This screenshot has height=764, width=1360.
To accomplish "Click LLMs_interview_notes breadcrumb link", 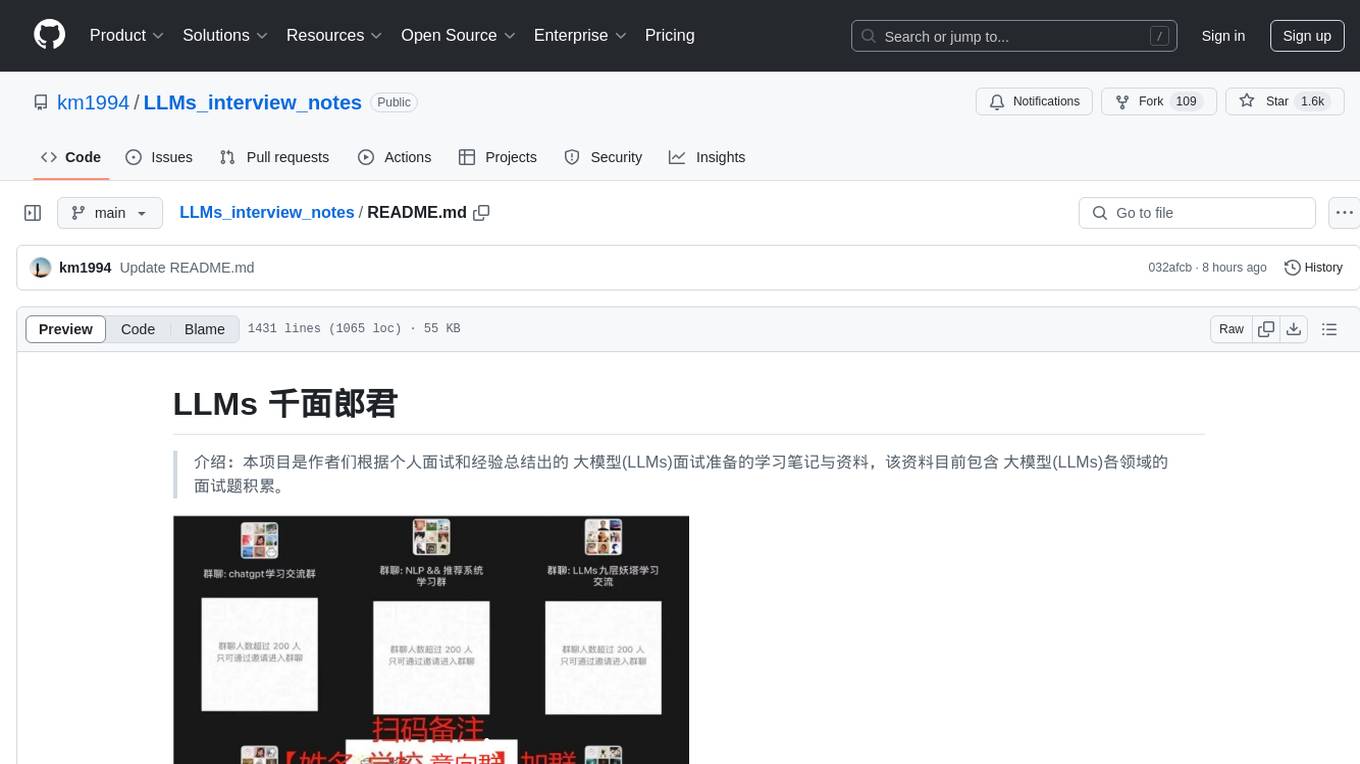I will [x=267, y=213].
